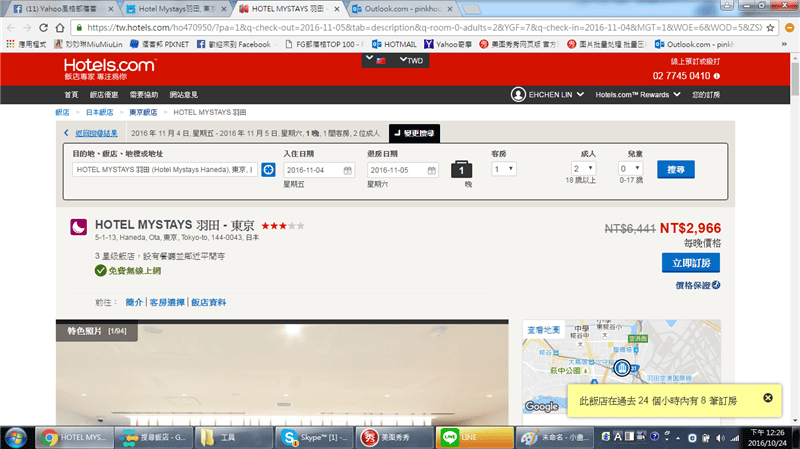Close the recent bookings notification popup

(768, 398)
